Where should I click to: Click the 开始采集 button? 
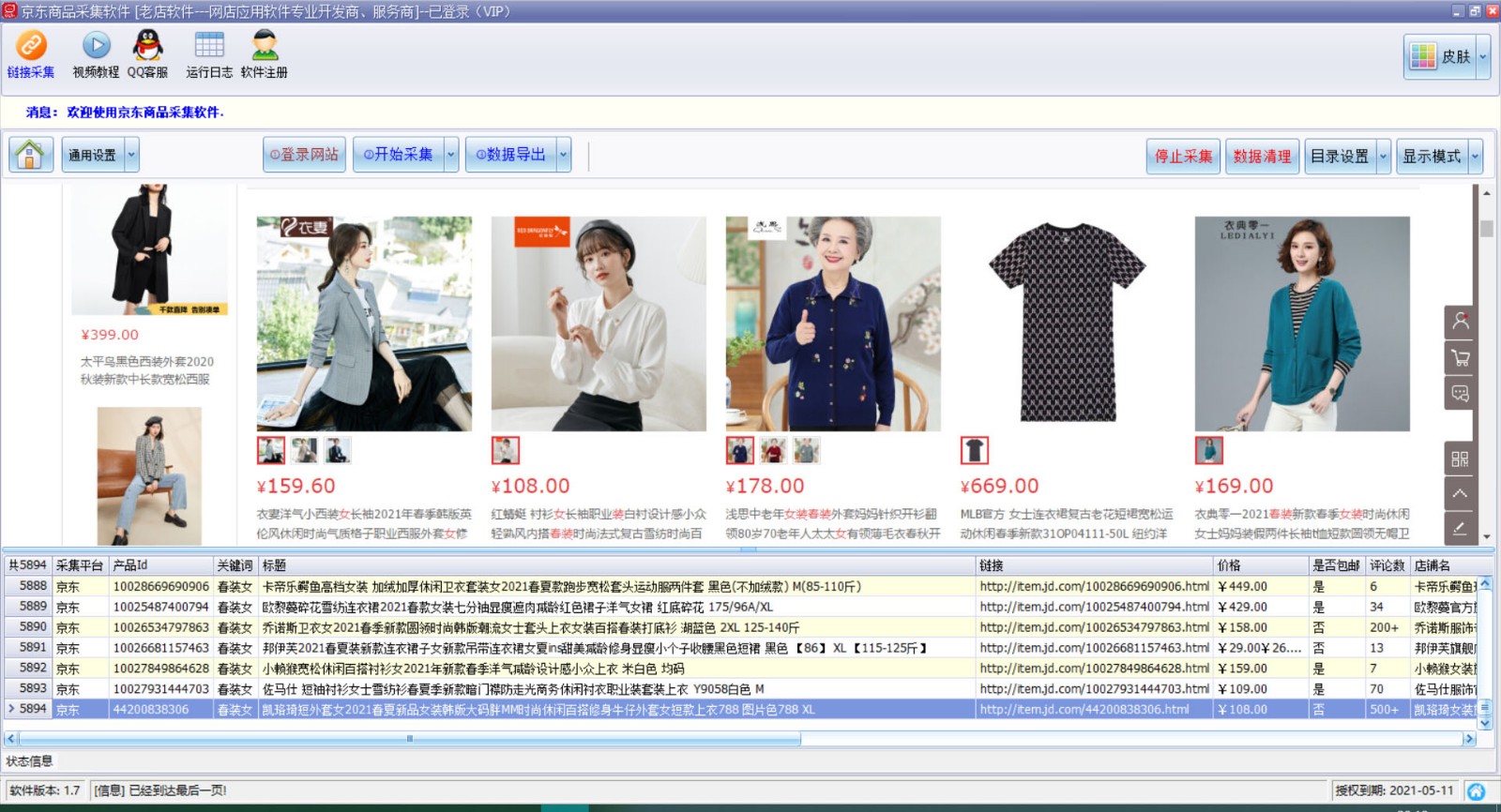click(x=399, y=155)
